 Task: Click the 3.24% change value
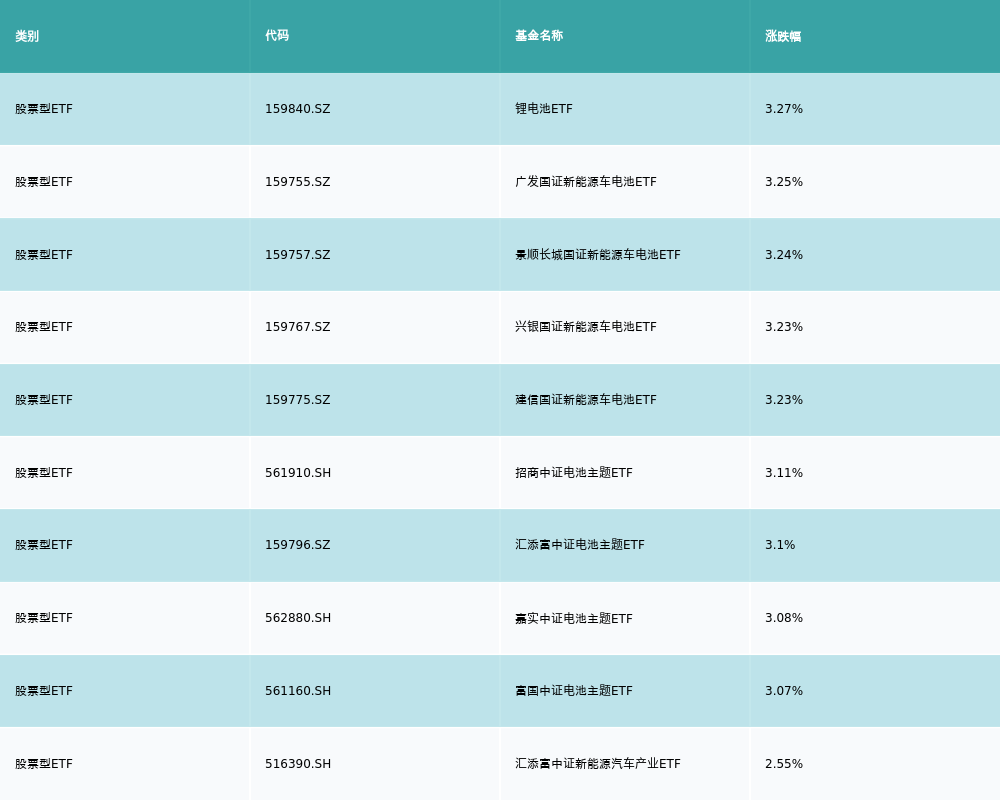784,255
